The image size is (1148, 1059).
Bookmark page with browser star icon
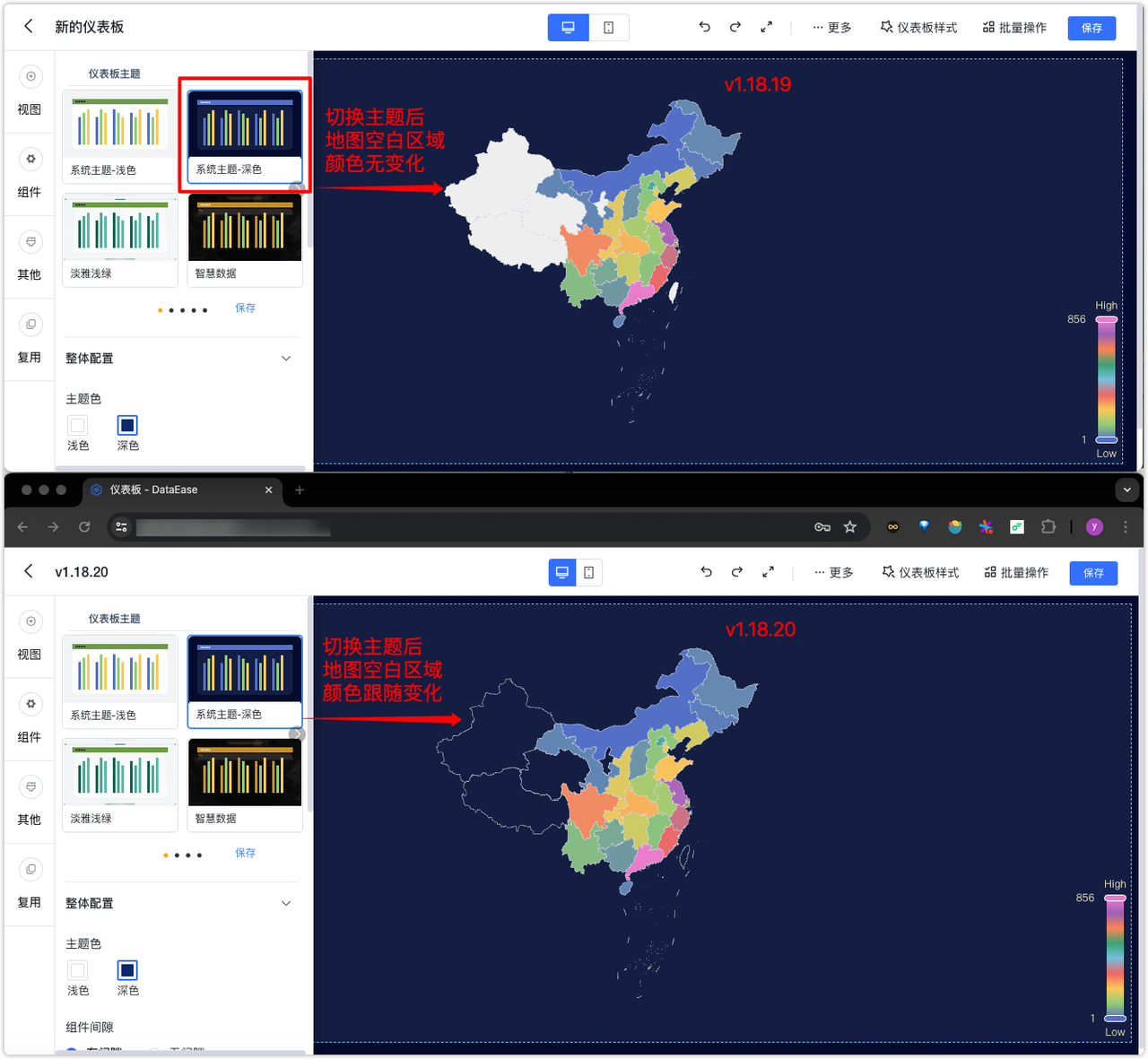point(850,527)
